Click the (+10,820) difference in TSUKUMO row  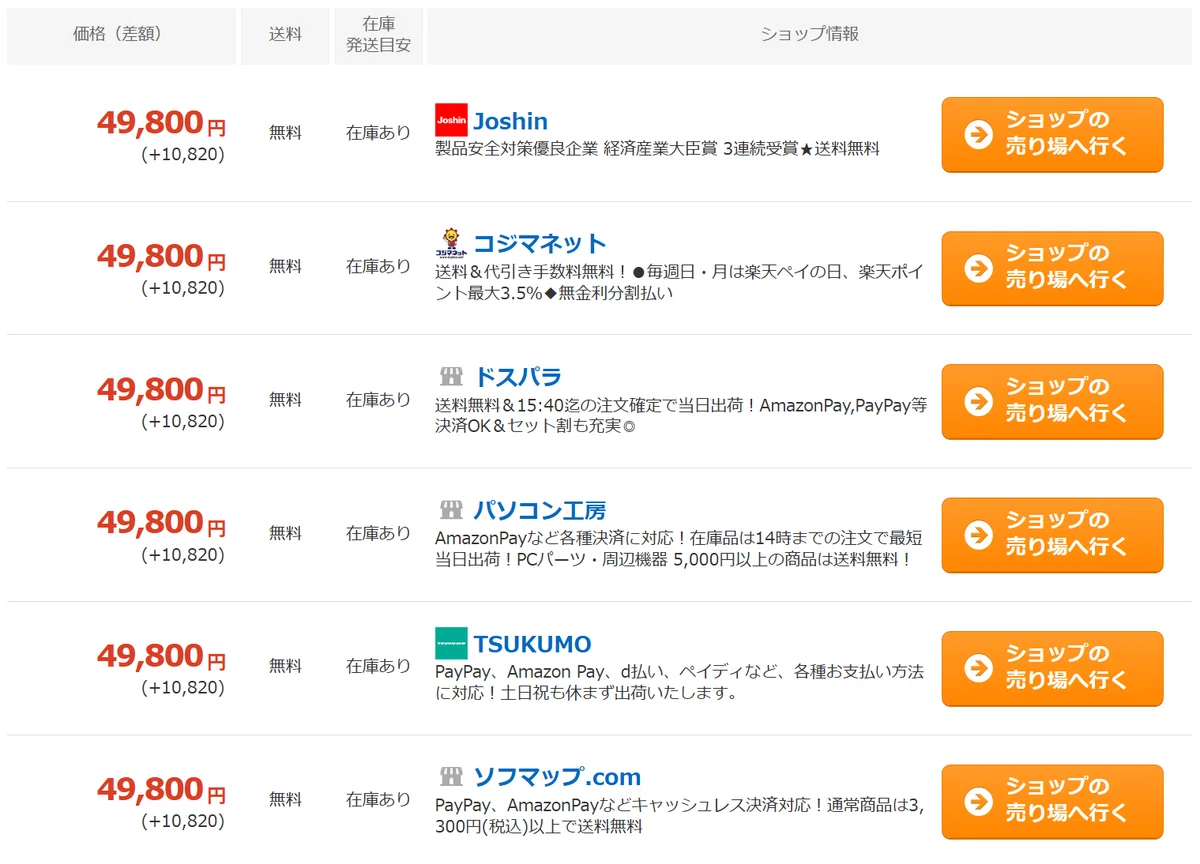183,688
